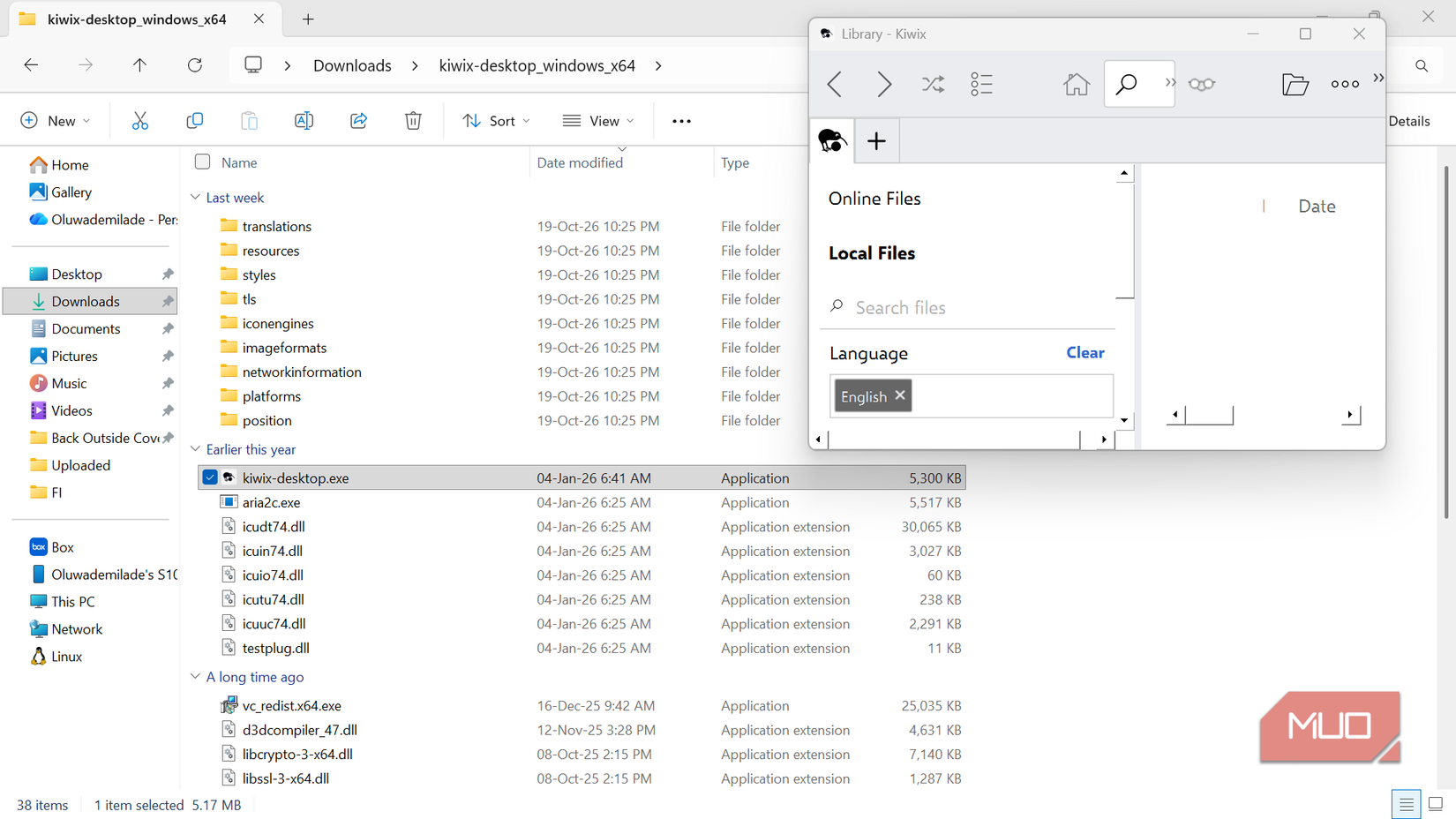
Task: Delete the selected file with trash icon
Action: (x=413, y=121)
